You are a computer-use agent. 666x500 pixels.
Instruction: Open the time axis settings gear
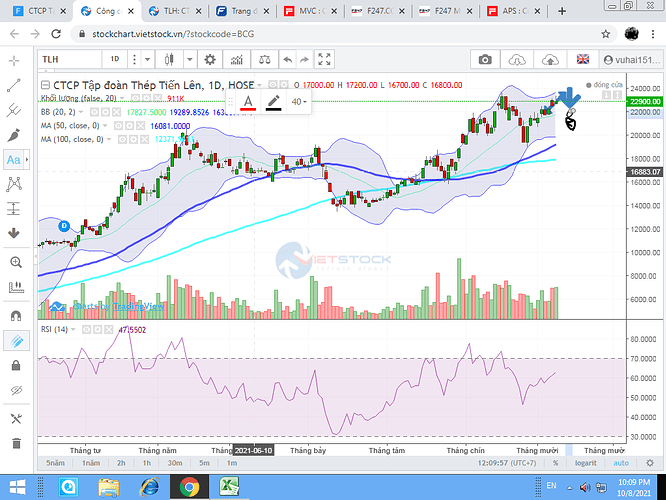pos(650,463)
